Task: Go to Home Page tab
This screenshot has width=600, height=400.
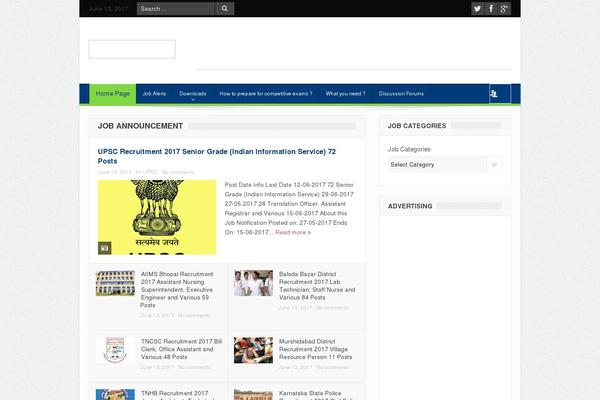Action: [x=112, y=94]
